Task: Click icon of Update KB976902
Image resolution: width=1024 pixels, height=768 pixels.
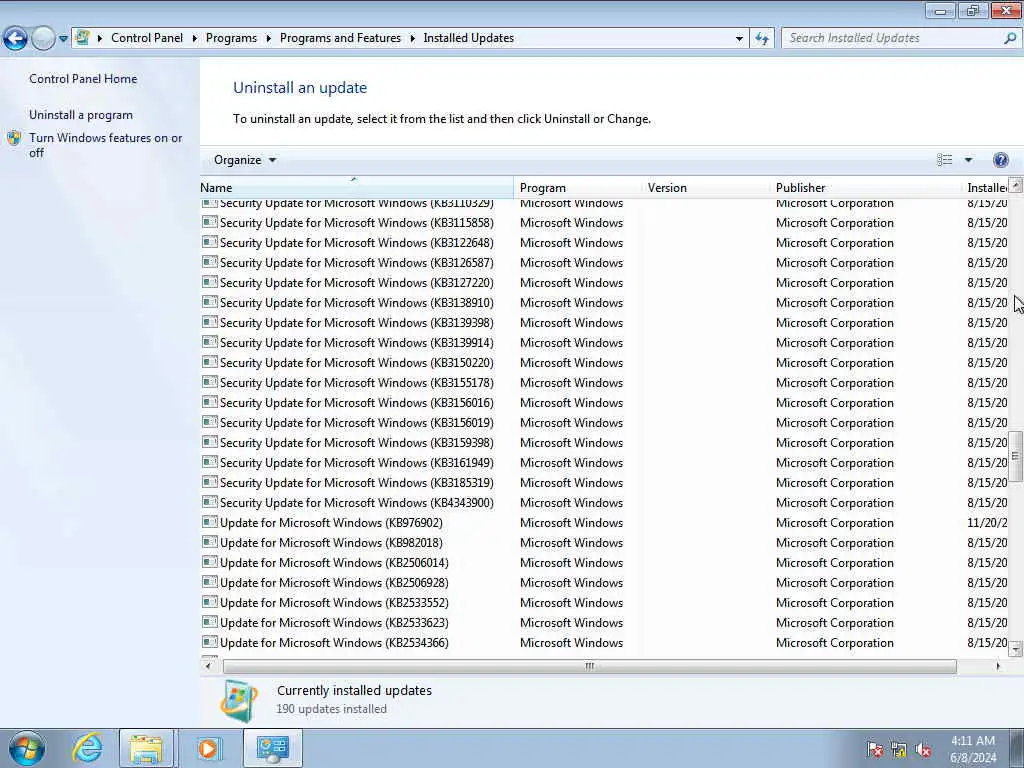Action: pos(210,522)
